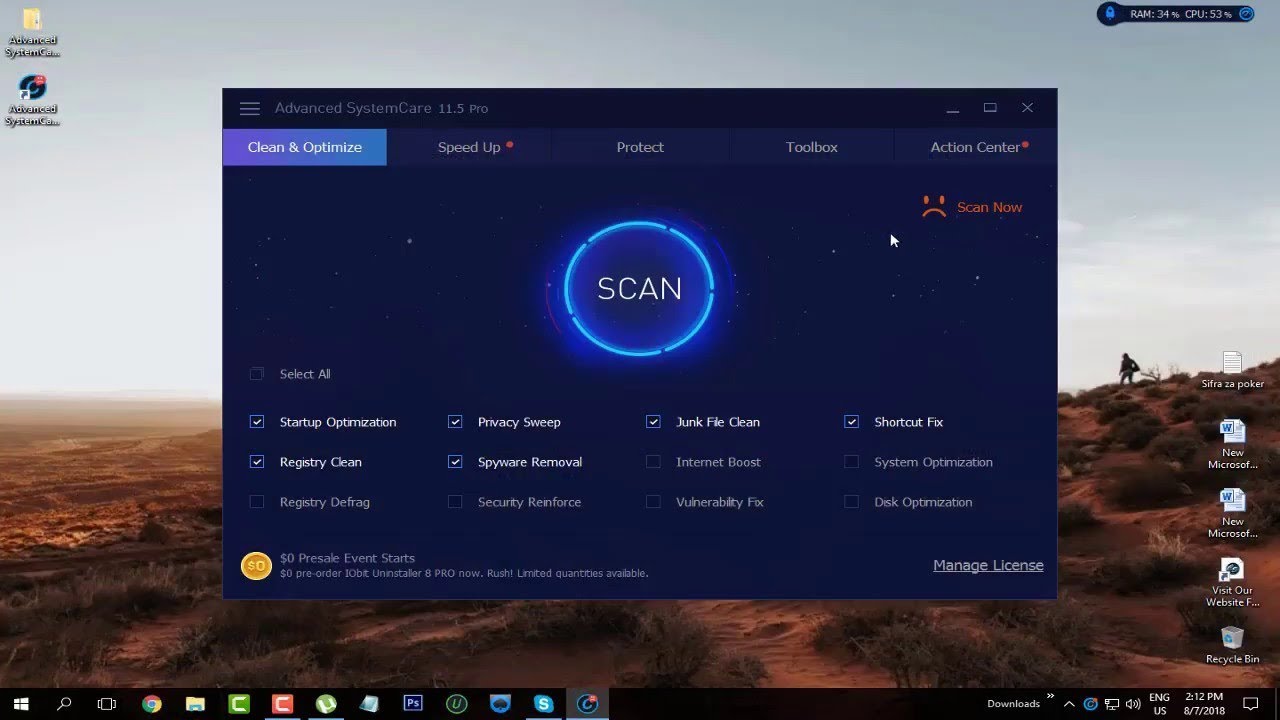
Task: Expand the hidden system tray icons chevron
Action: pos(1069,704)
